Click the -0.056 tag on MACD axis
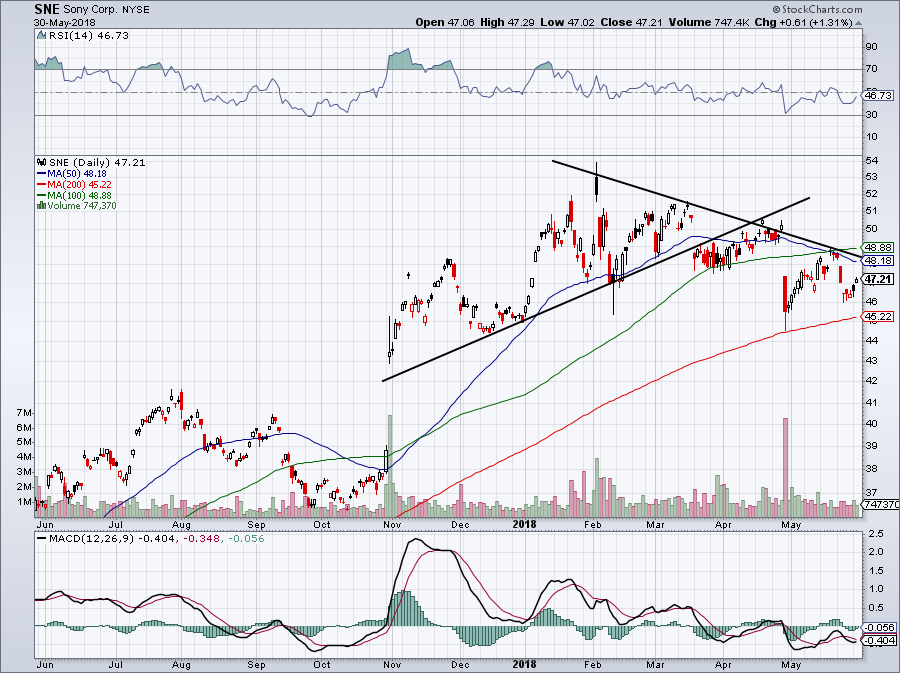 click(x=880, y=627)
